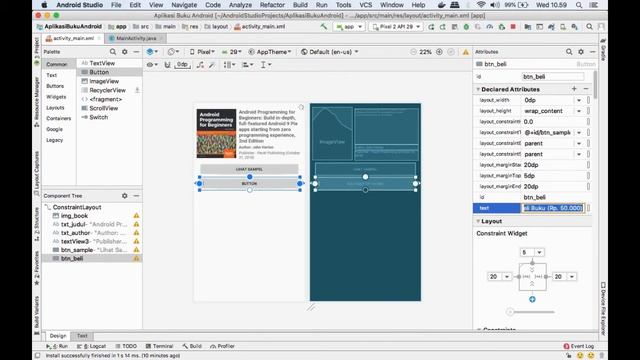Open the Terminal tool window
640x360 pixels.
pyautogui.click(x=160, y=346)
